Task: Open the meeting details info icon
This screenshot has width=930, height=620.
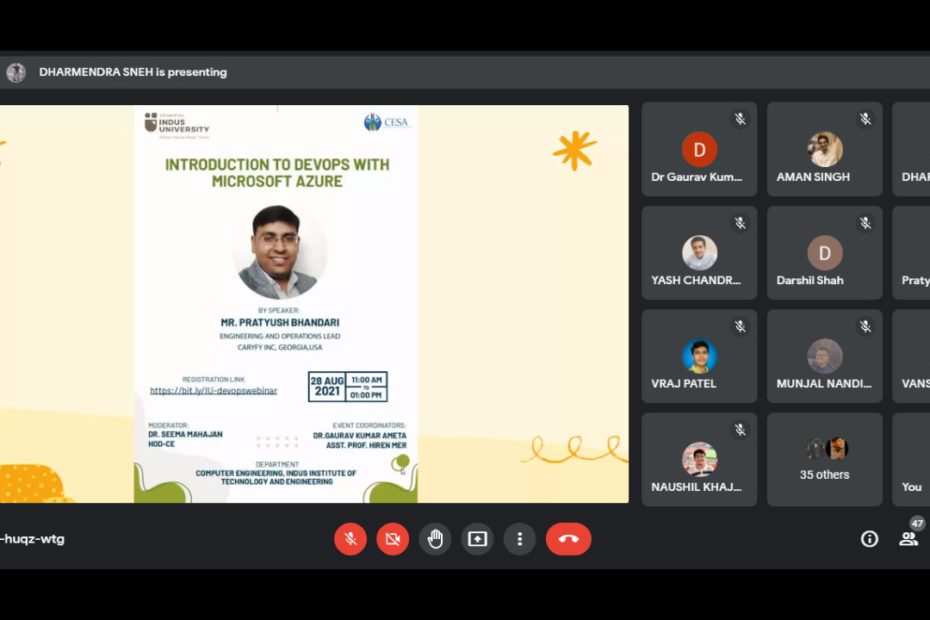Action: (x=869, y=539)
